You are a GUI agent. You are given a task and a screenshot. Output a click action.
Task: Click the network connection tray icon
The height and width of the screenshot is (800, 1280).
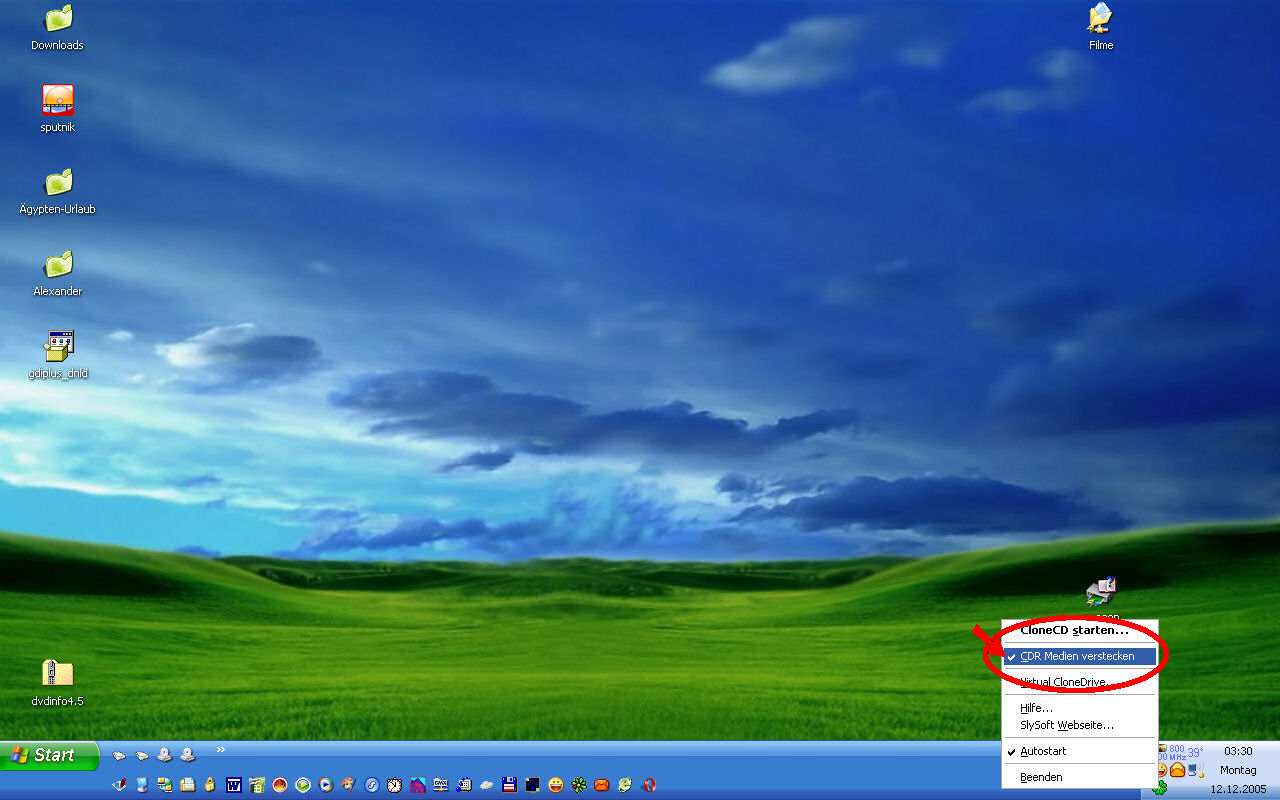pos(1195,770)
